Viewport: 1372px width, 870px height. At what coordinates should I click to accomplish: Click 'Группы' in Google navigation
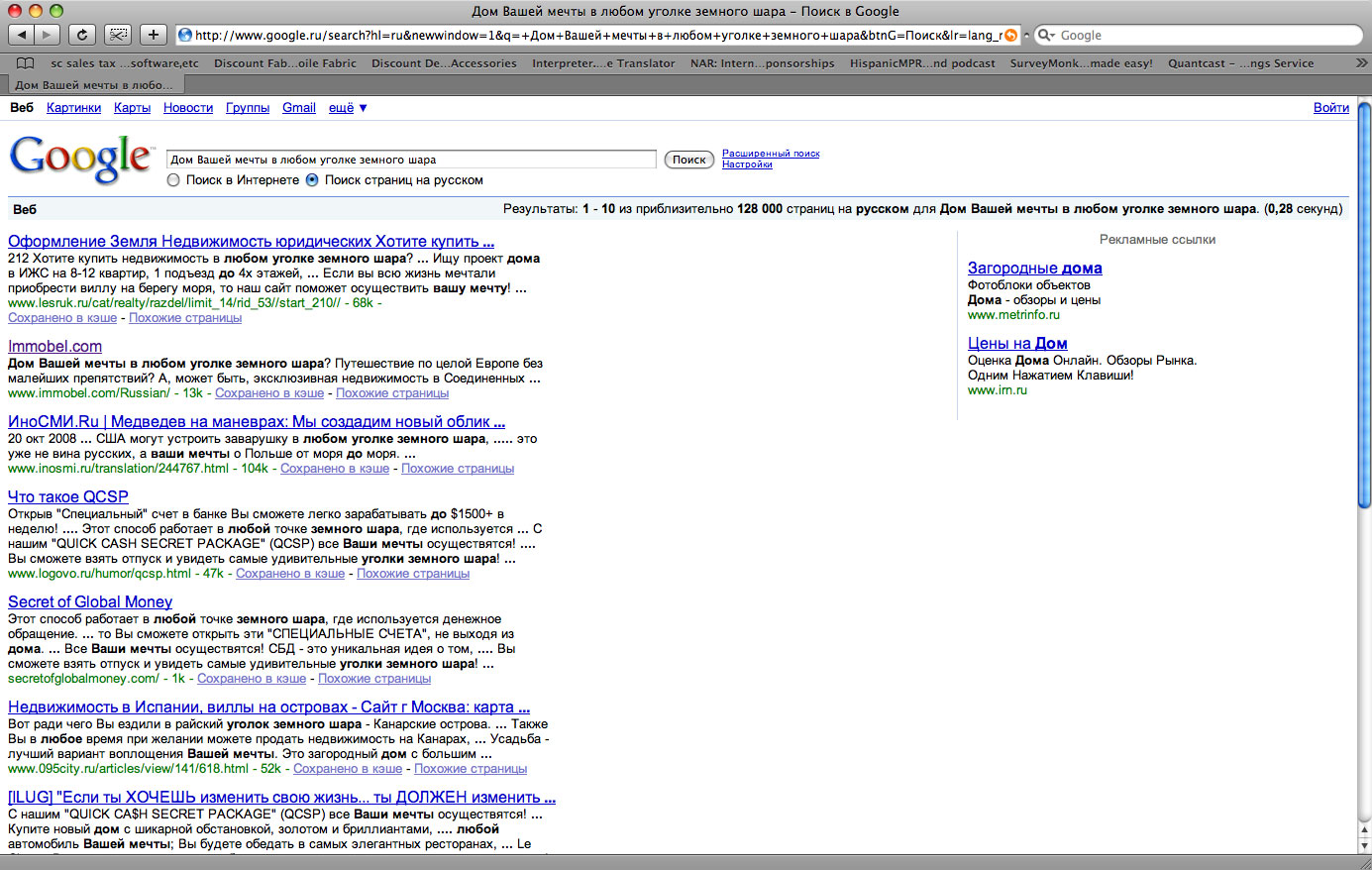(x=248, y=108)
